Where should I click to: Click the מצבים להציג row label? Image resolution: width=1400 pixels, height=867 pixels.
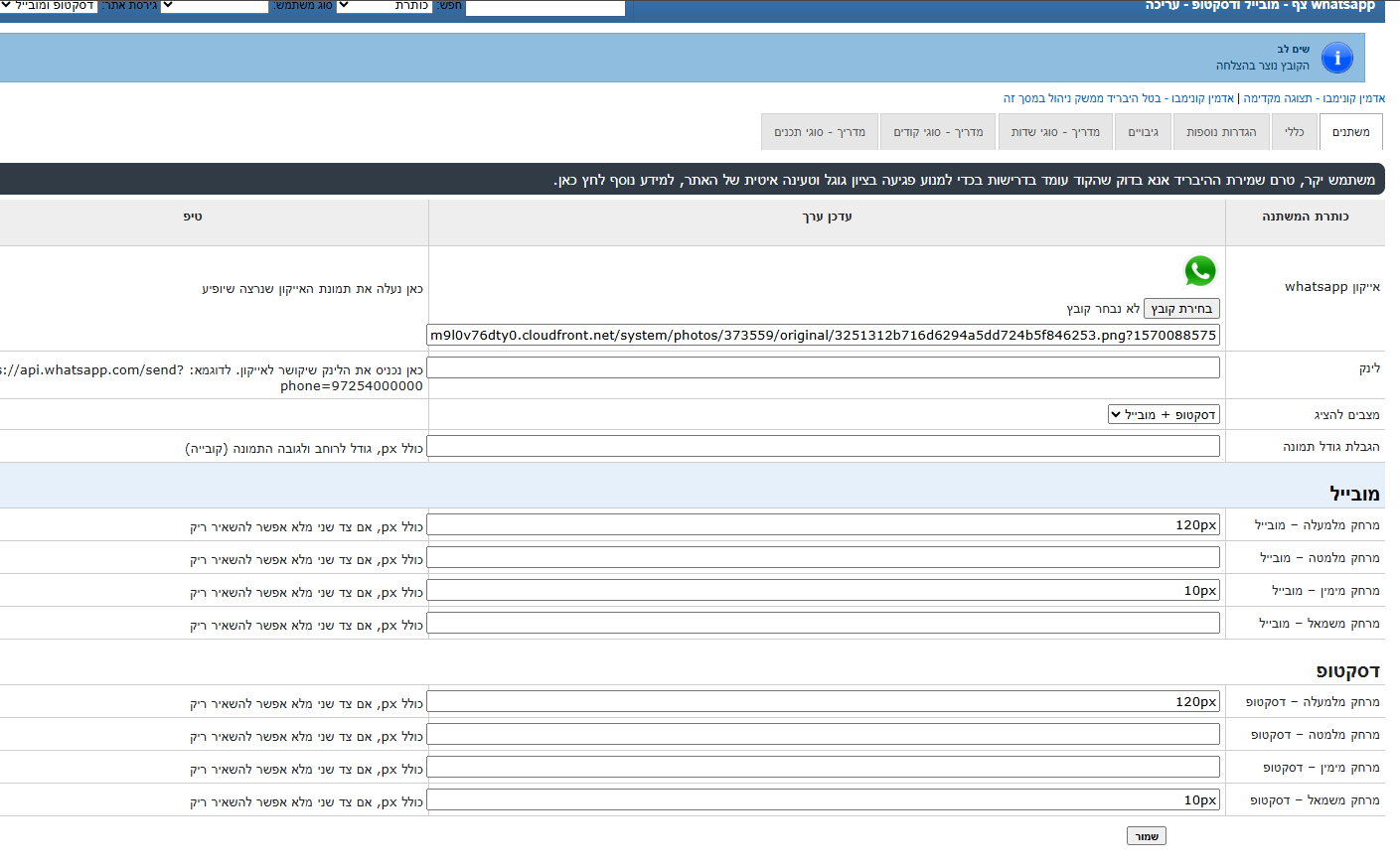pyautogui.click(x=1347, y=415)
